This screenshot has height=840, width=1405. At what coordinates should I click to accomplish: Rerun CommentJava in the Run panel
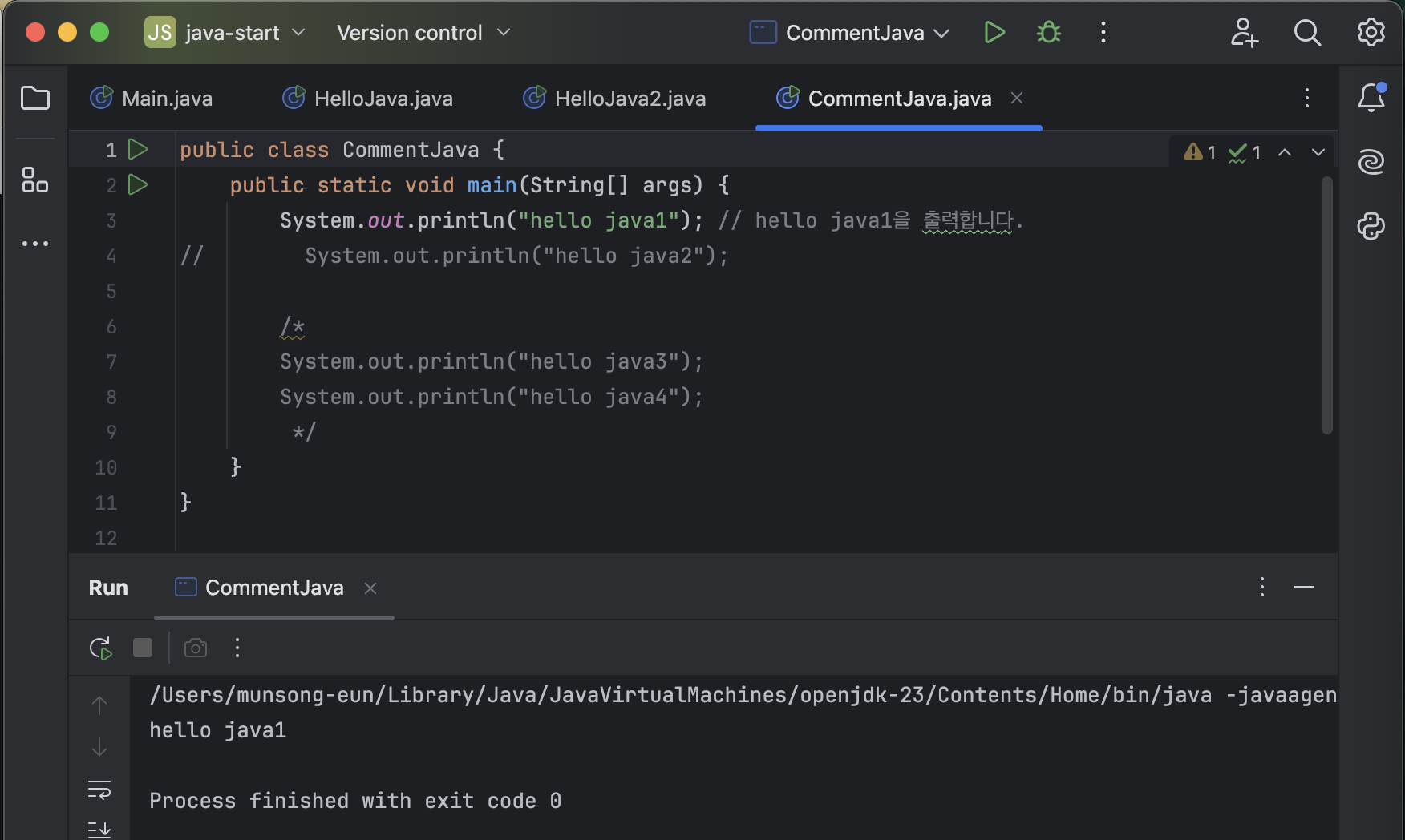pyautogui.click(x=100, y=648)
